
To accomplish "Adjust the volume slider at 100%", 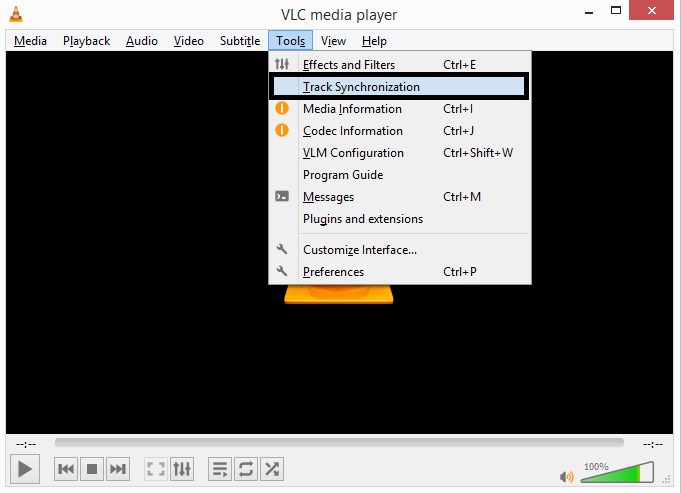I will coord(617,472).
